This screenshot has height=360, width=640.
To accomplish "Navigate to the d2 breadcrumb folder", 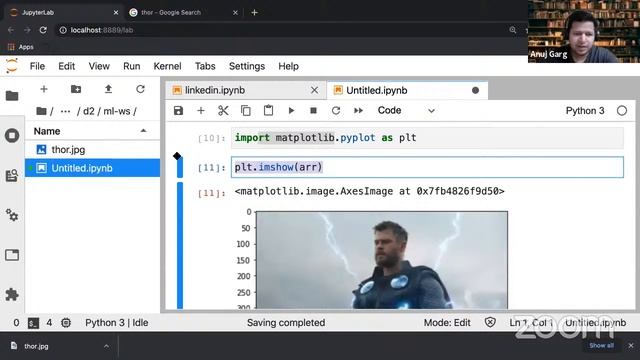I will click(89, 111).
